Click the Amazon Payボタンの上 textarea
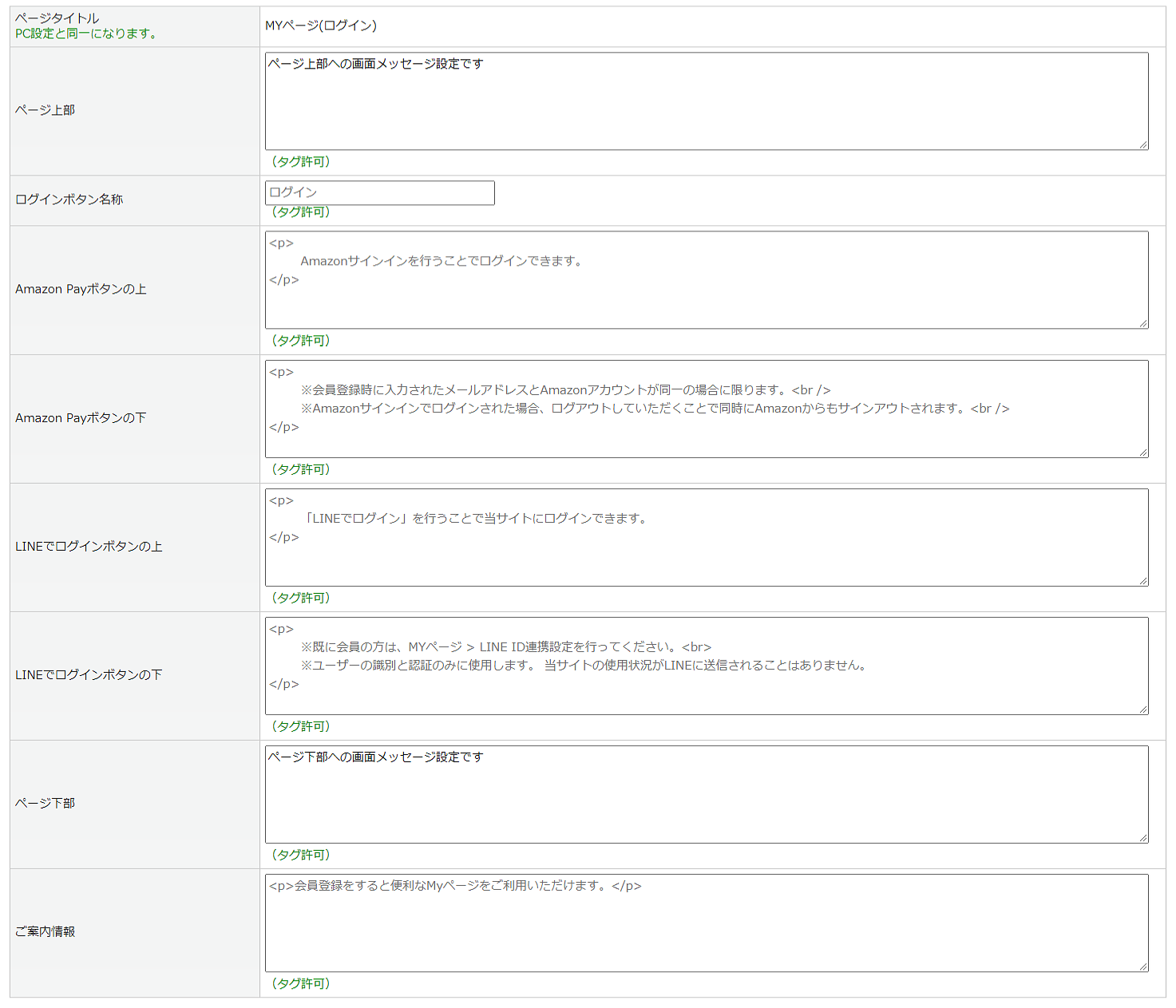 click(707, 280)
